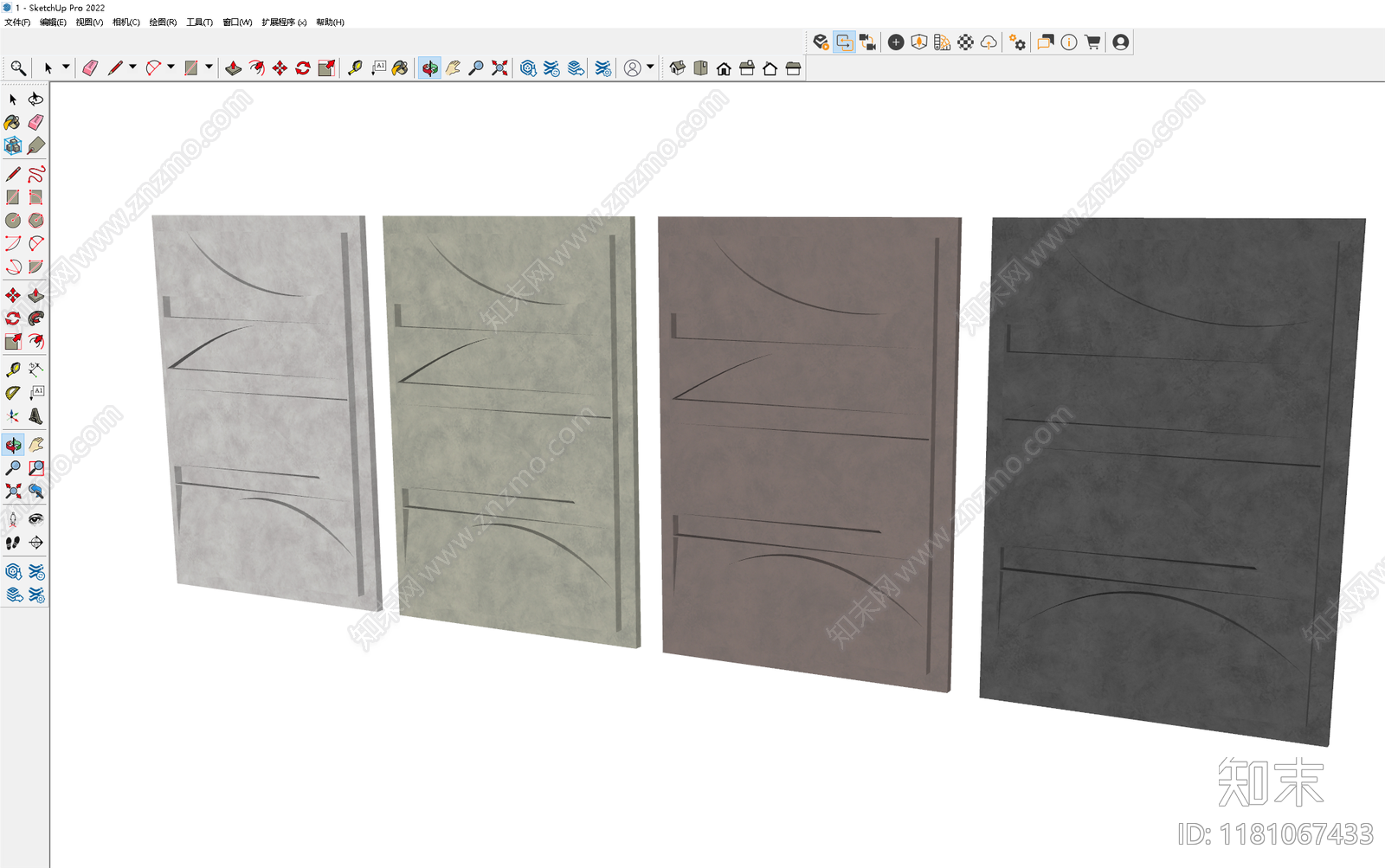Start Enscape rendering
Image resolution: width=1385 pixels, height=868 pixels.
821,42
